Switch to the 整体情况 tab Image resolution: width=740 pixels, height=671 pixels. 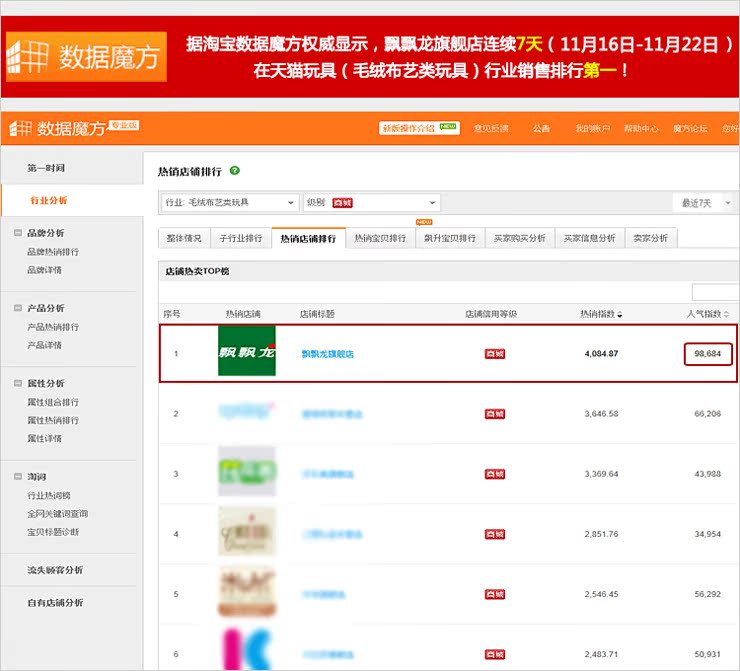tap(184, 238)
